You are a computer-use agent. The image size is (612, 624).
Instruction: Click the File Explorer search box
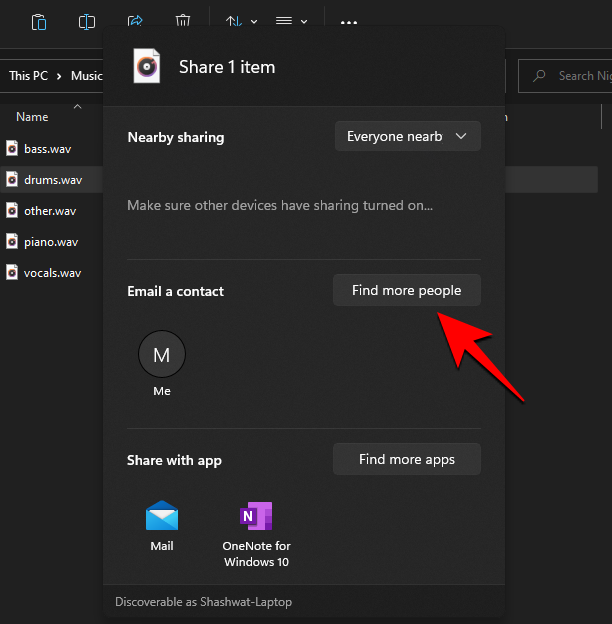click(x=565, y=76)
